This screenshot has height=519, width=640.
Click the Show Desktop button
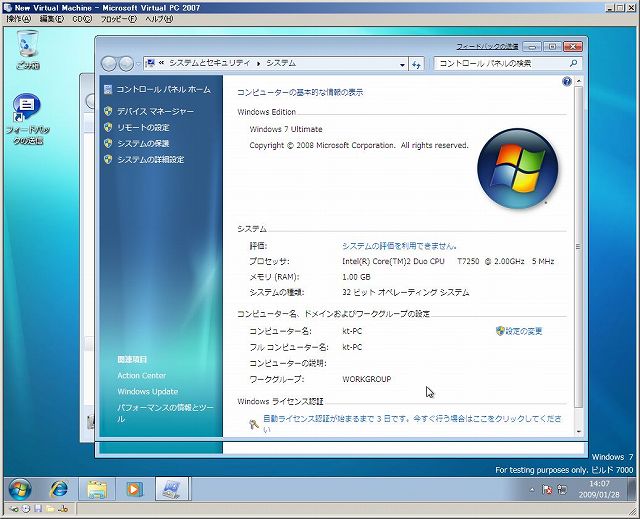(630, 489)
